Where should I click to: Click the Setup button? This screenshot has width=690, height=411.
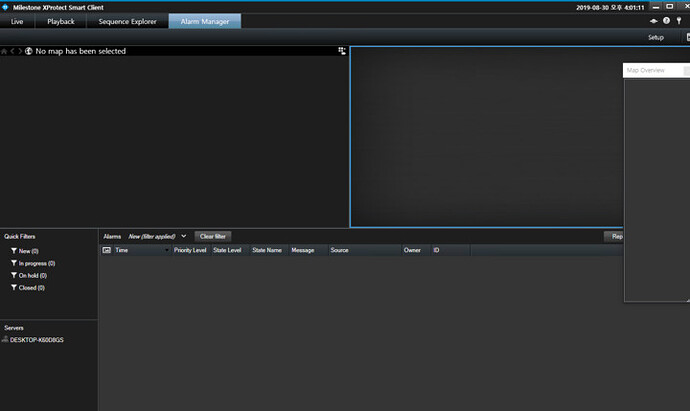[655, 37]
